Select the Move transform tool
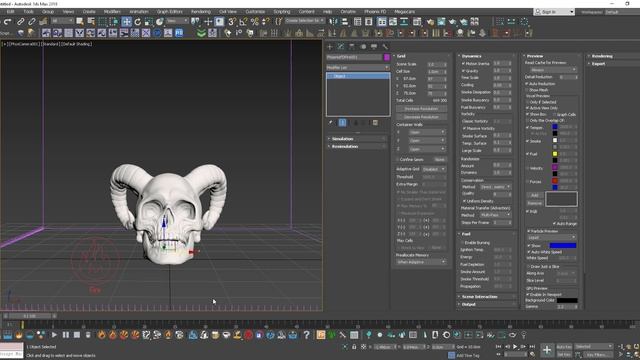The width and height of the screenshot is (640, 360). (x=127, y=22)
